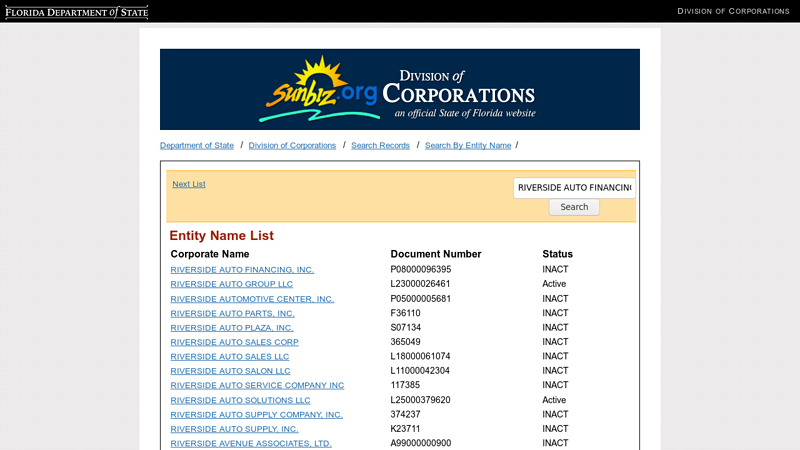Viewport: 800px width, 450px height.
Task: Select document number 365049
Action: 406,342
